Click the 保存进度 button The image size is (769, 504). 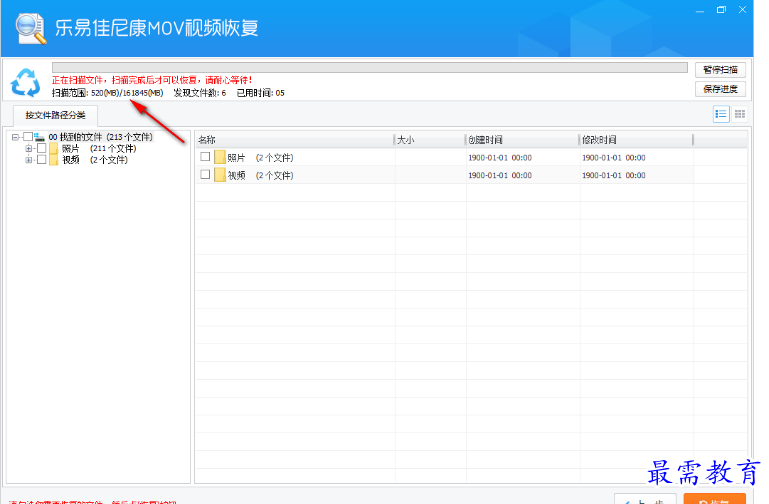tap(720, 89)
